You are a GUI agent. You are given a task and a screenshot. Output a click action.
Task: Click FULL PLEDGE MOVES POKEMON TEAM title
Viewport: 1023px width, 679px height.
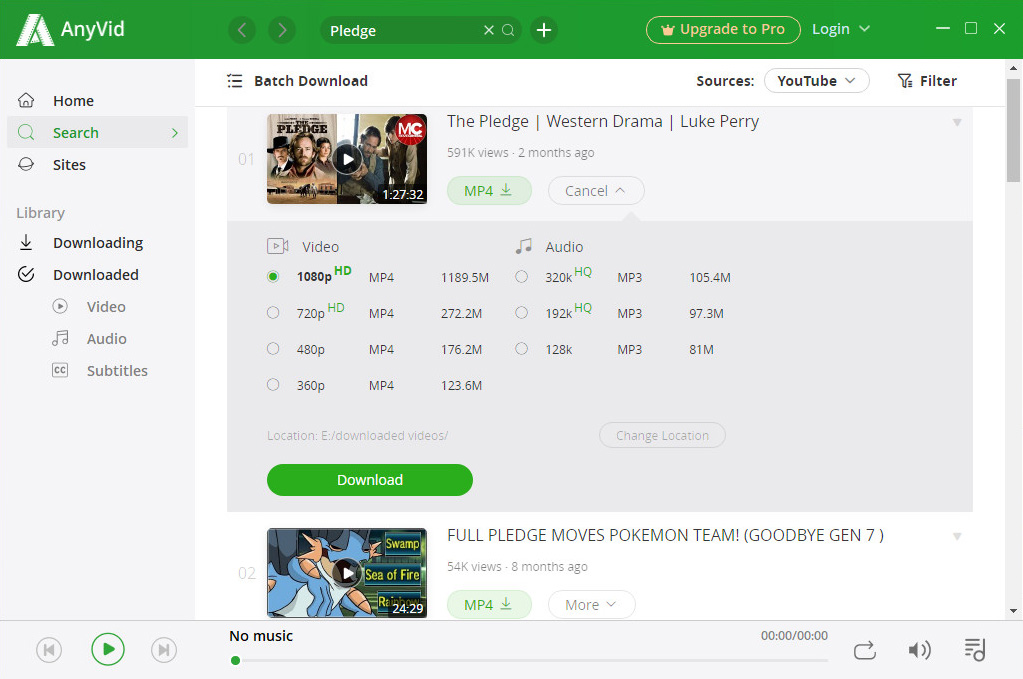point(665,535)
